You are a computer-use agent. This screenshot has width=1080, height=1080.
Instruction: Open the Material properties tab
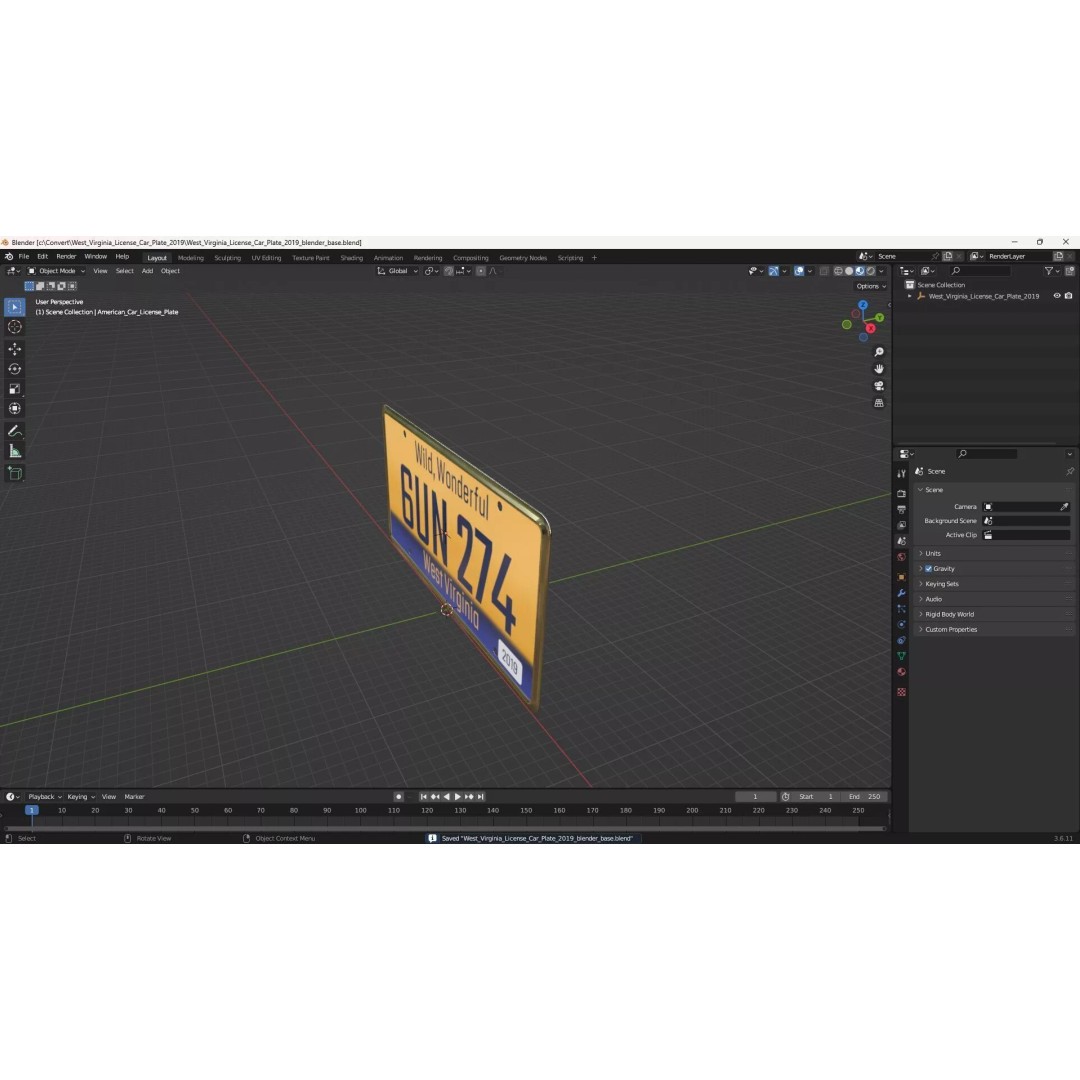coord(901,672)
